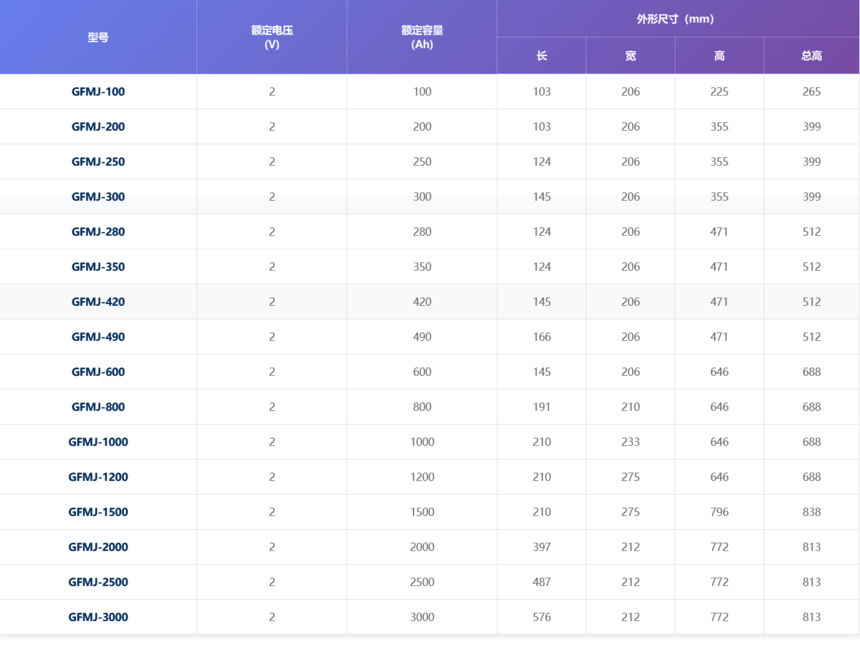This screenshot has width=860, height=665.
Task: Click the 长 sub-column header
Action: tap(541, 55)
